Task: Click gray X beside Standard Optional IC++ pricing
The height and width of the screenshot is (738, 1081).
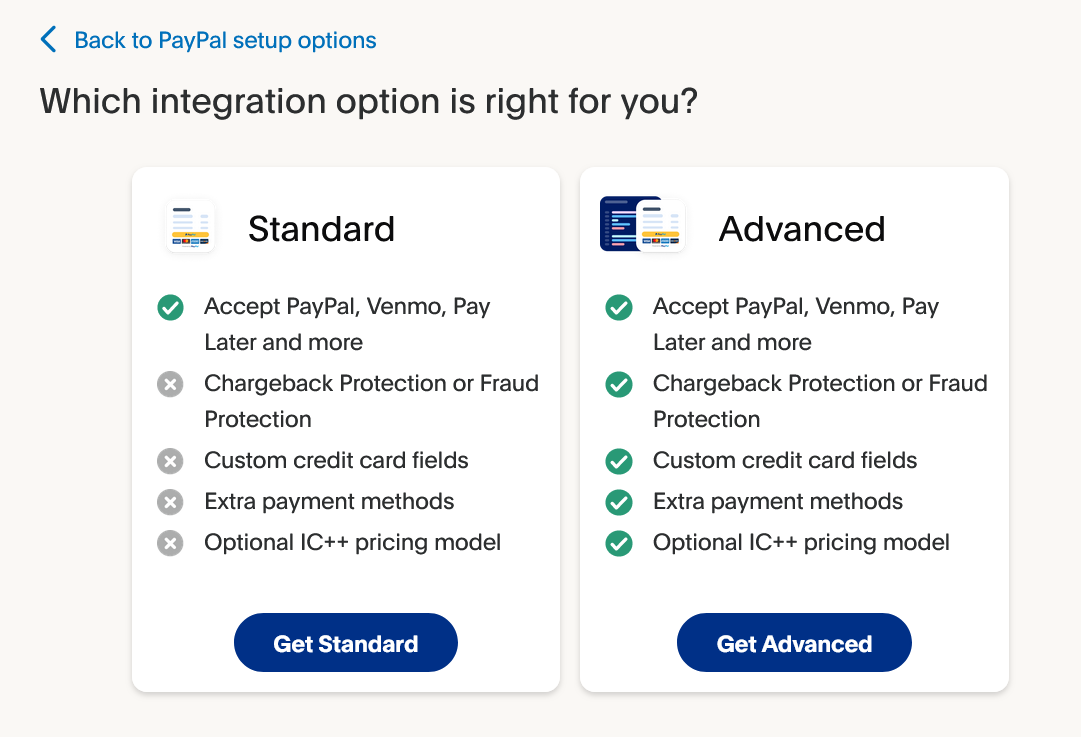Action: pyautogui.click(x=170, y=543)
